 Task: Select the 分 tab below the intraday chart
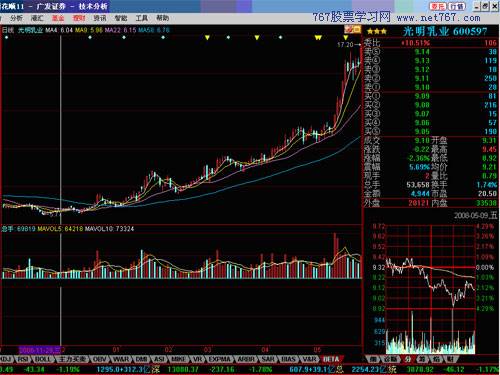point(408,359)
